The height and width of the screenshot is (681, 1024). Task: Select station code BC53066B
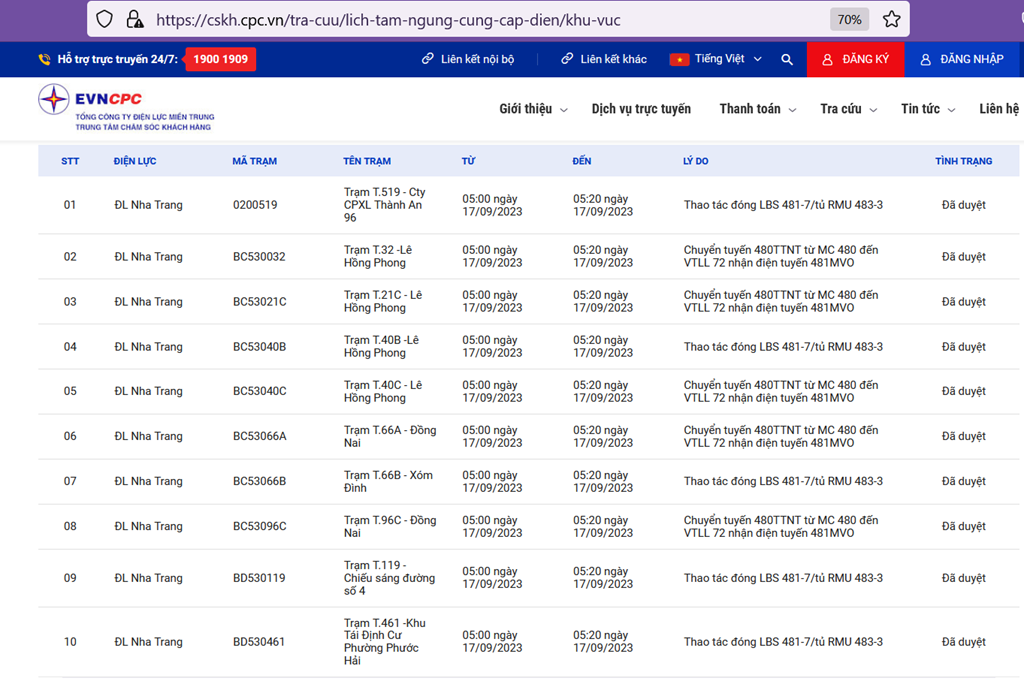tap(259, 481)
